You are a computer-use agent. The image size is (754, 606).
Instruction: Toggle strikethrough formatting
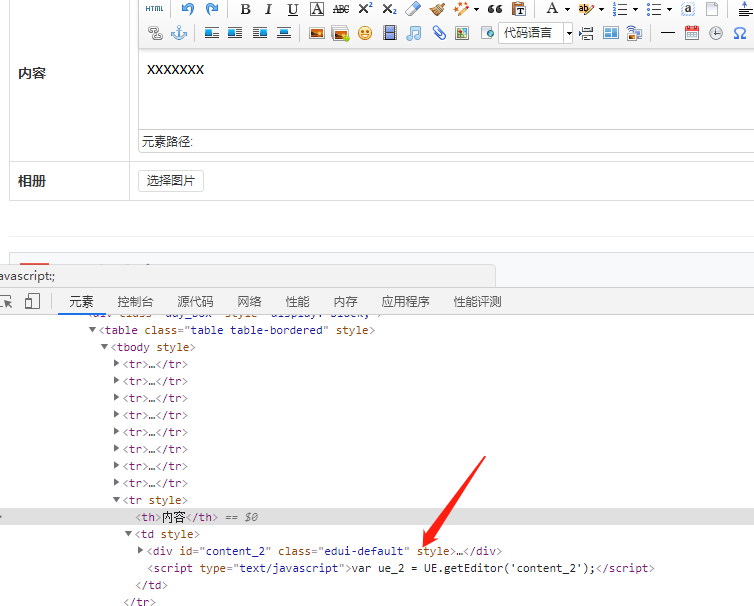click(341, 9)
